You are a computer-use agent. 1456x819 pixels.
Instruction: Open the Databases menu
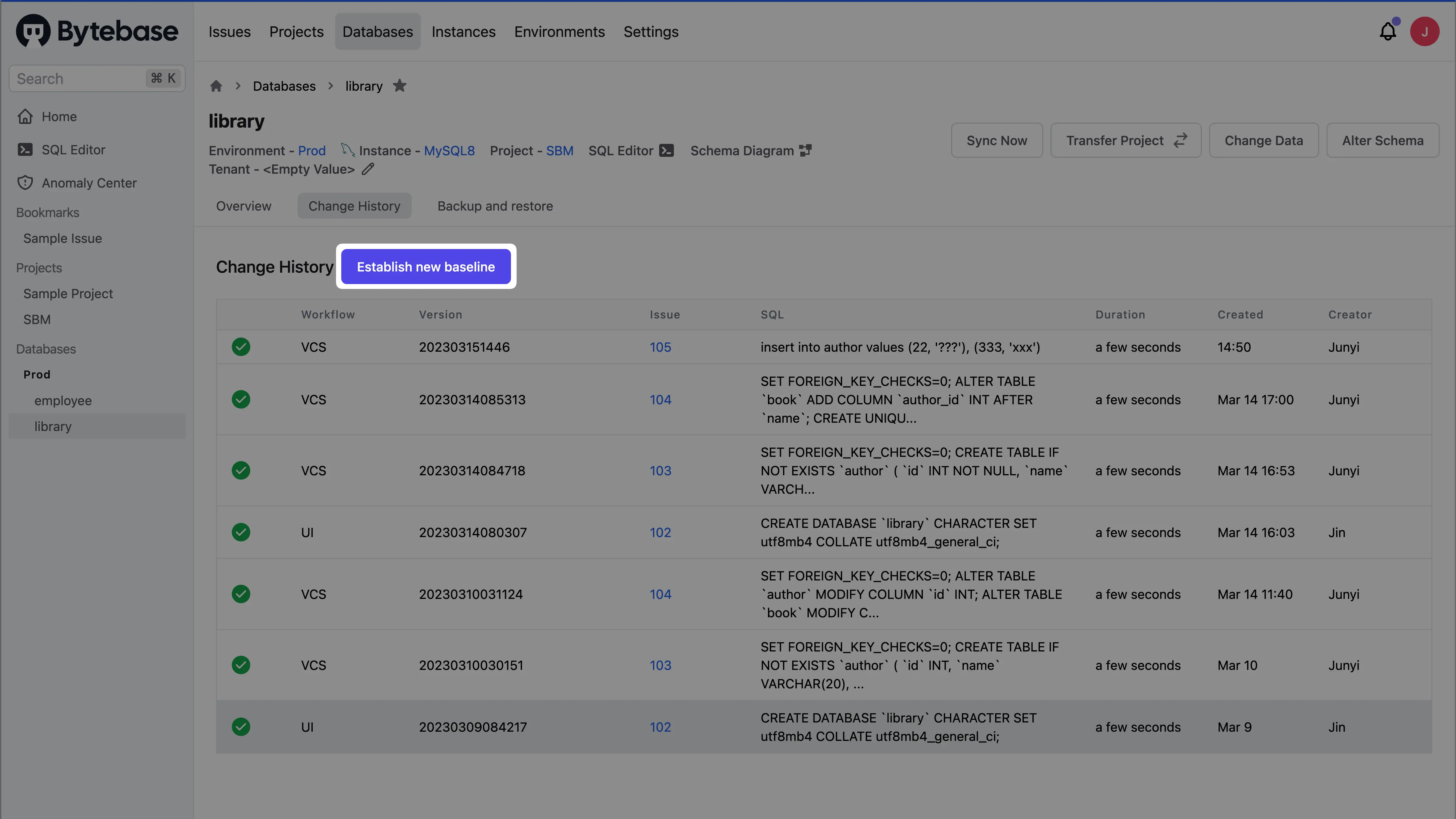(378, 32)
